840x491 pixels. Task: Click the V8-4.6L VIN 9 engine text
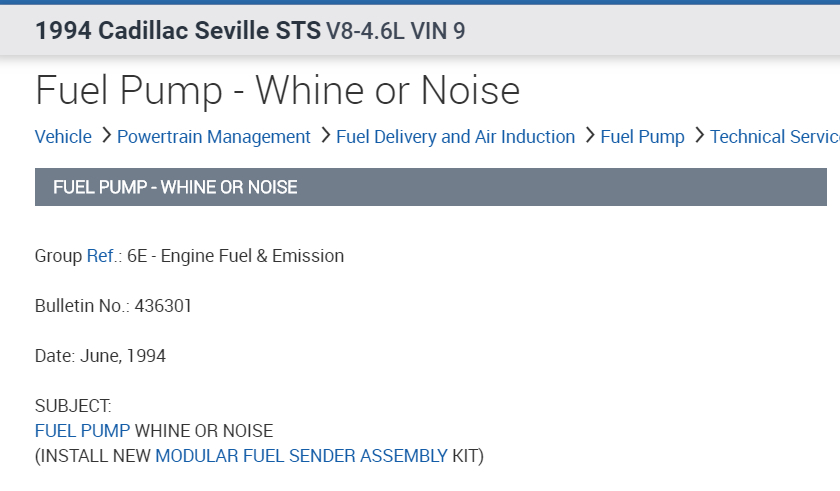396,31
